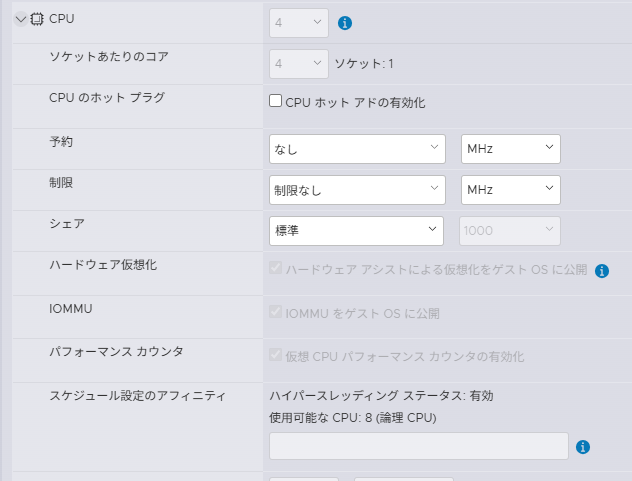Toggle ハードウェア アシストによる仮想化 checkbox
This screenshot has height=481, width=632.
pos(276,269)
